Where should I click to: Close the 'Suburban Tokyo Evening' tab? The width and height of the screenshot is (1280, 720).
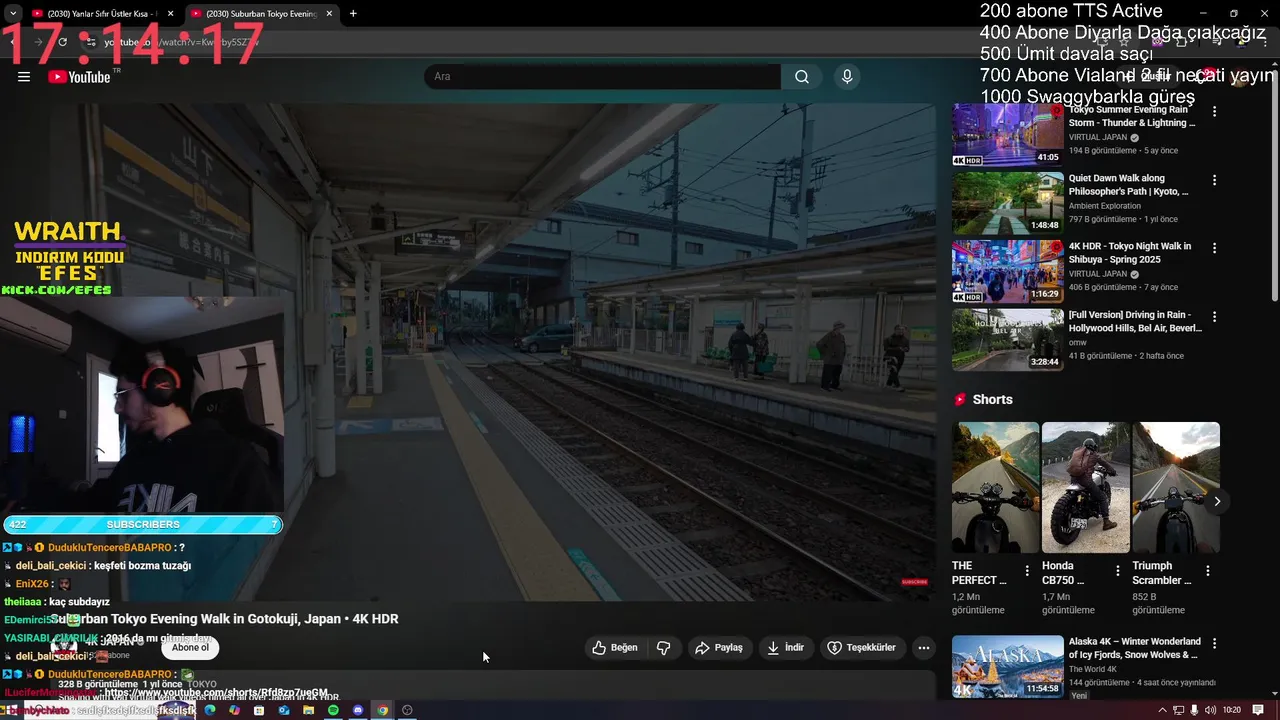(329, 14)
